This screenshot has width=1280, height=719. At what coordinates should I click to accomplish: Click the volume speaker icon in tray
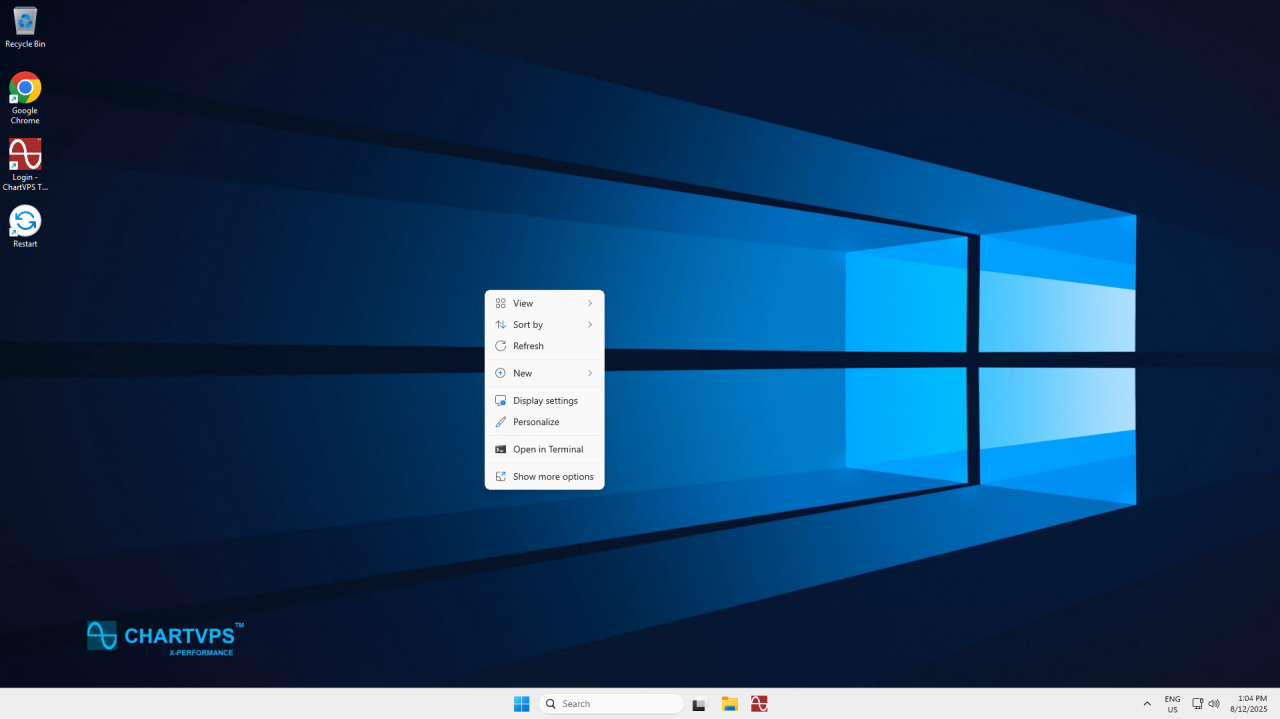click(1214, 704)
